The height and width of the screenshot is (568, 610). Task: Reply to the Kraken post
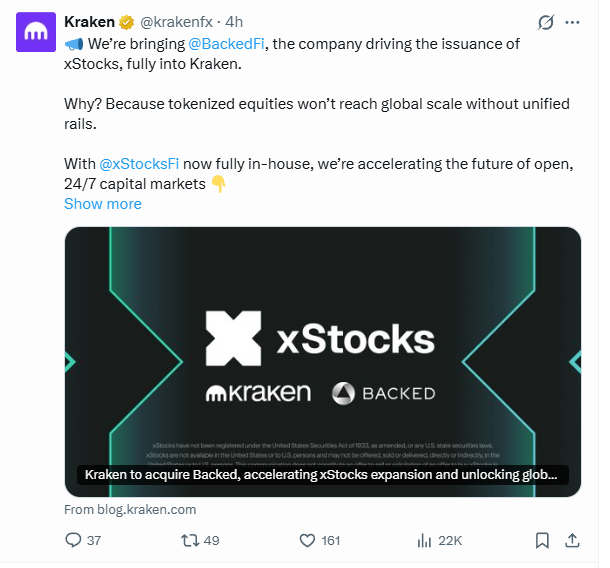point(72,540)
